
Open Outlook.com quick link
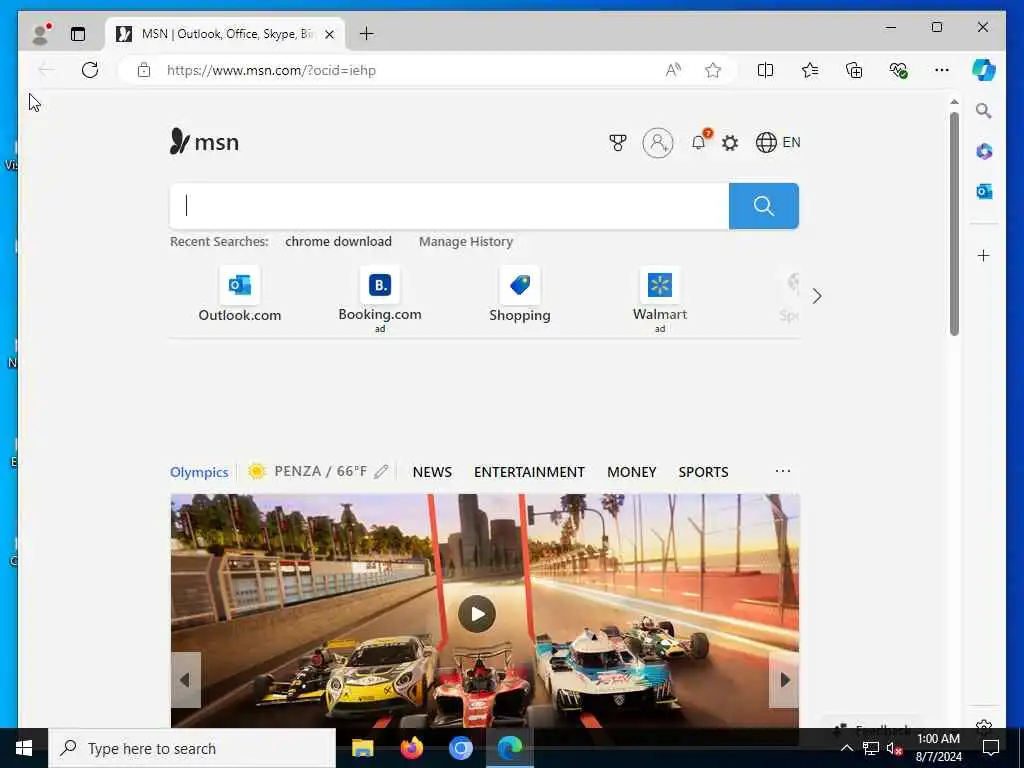point(240,295)
